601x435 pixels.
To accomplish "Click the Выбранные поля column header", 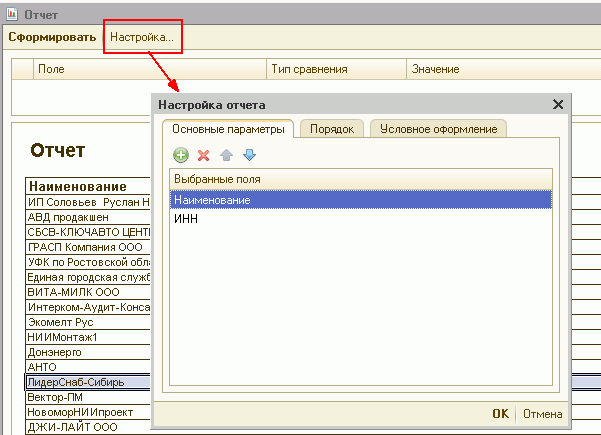I will click(x=361, y=179).
